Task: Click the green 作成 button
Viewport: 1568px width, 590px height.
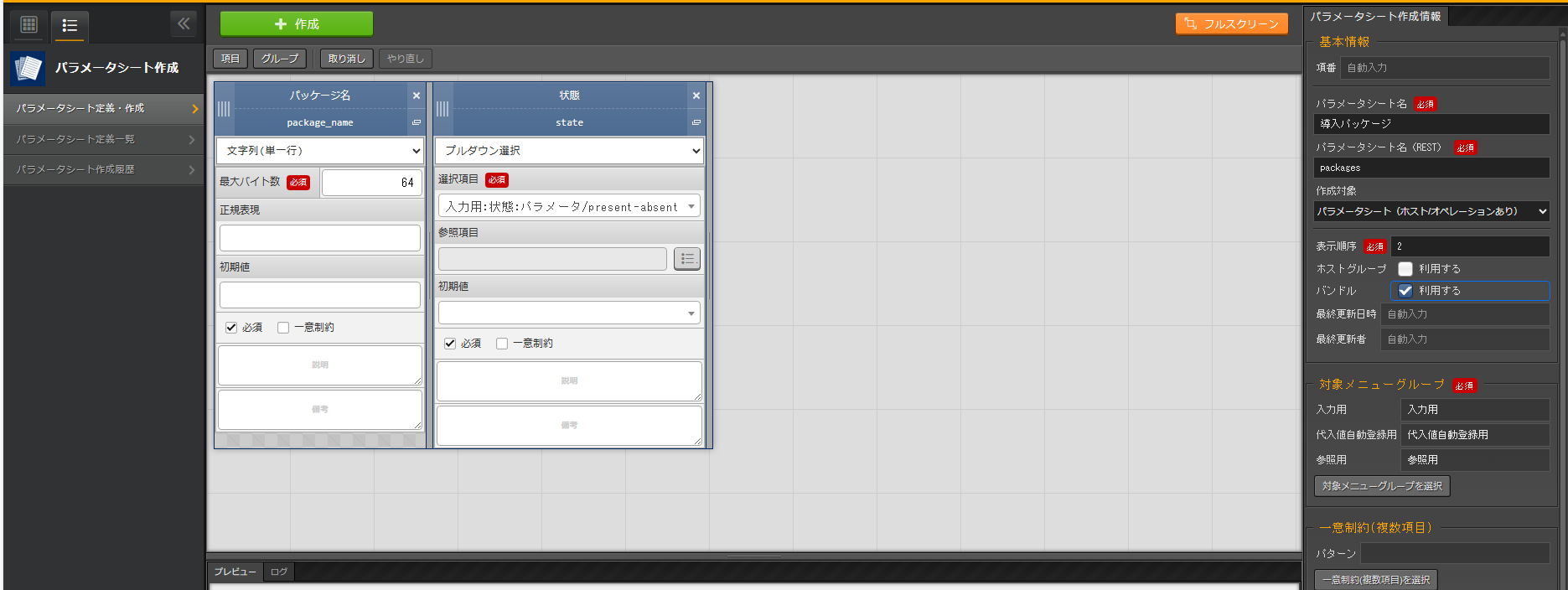Action: coord(296,24)
